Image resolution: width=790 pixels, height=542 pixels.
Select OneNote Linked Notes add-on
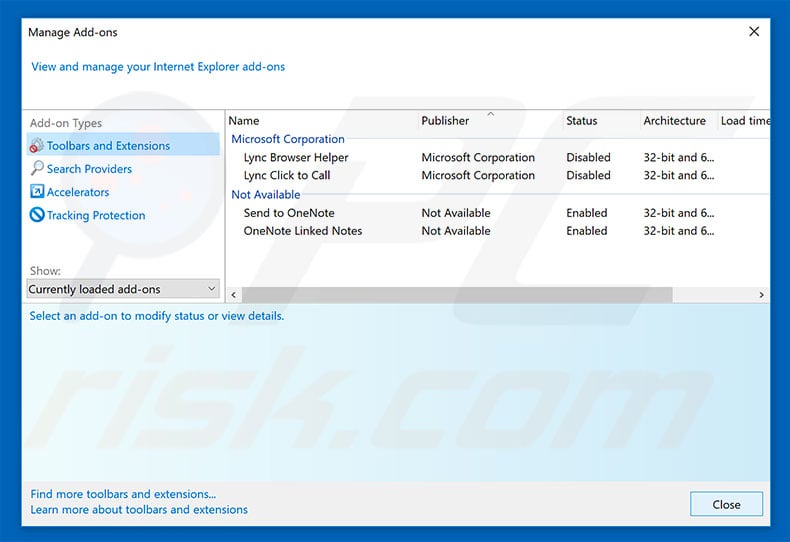coord(303,231)
